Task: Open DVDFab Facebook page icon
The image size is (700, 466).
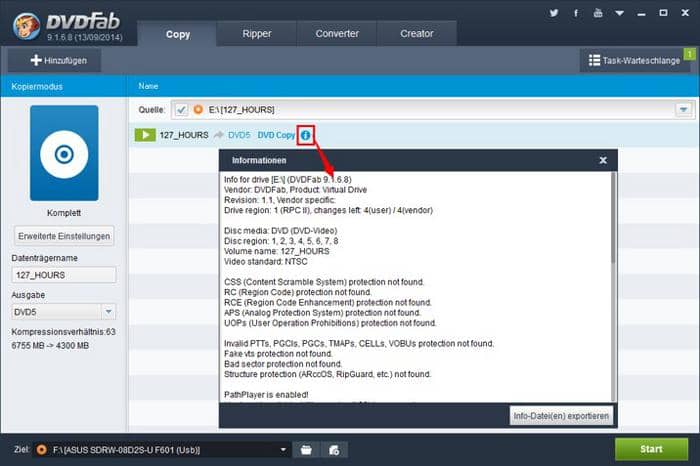Action: 576,13
